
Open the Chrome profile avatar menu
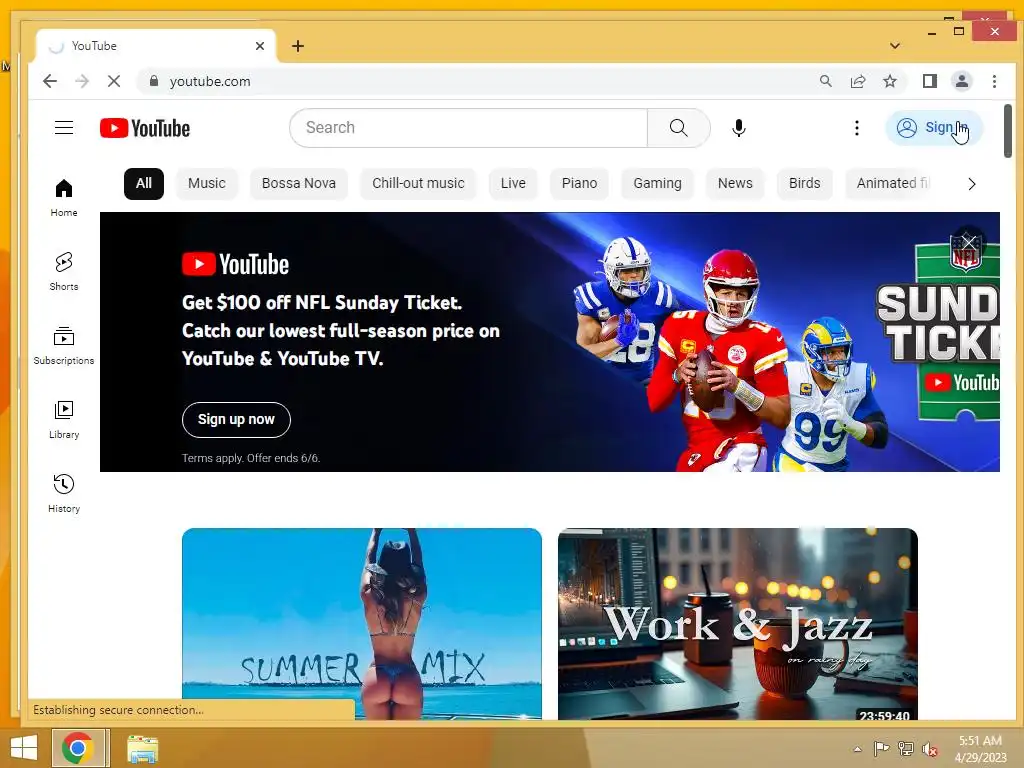pyautogui.click(x=962, y=81)
